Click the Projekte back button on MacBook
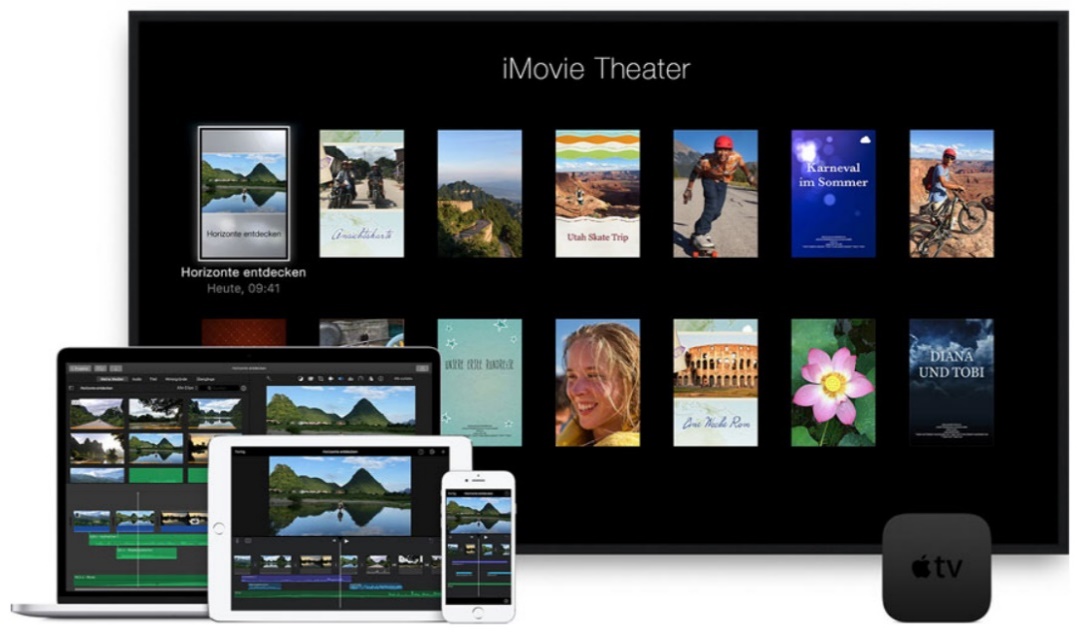 click(80, 368)
